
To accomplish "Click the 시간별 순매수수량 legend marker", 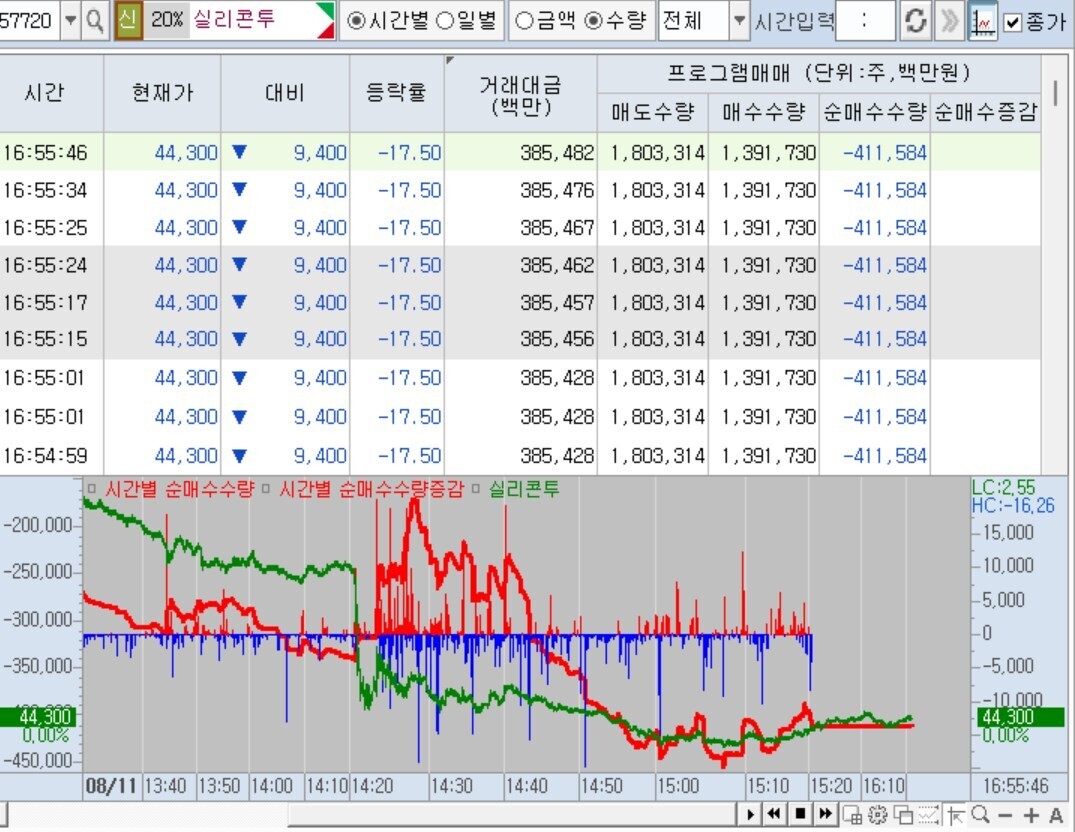I will (x=91, y=489).
